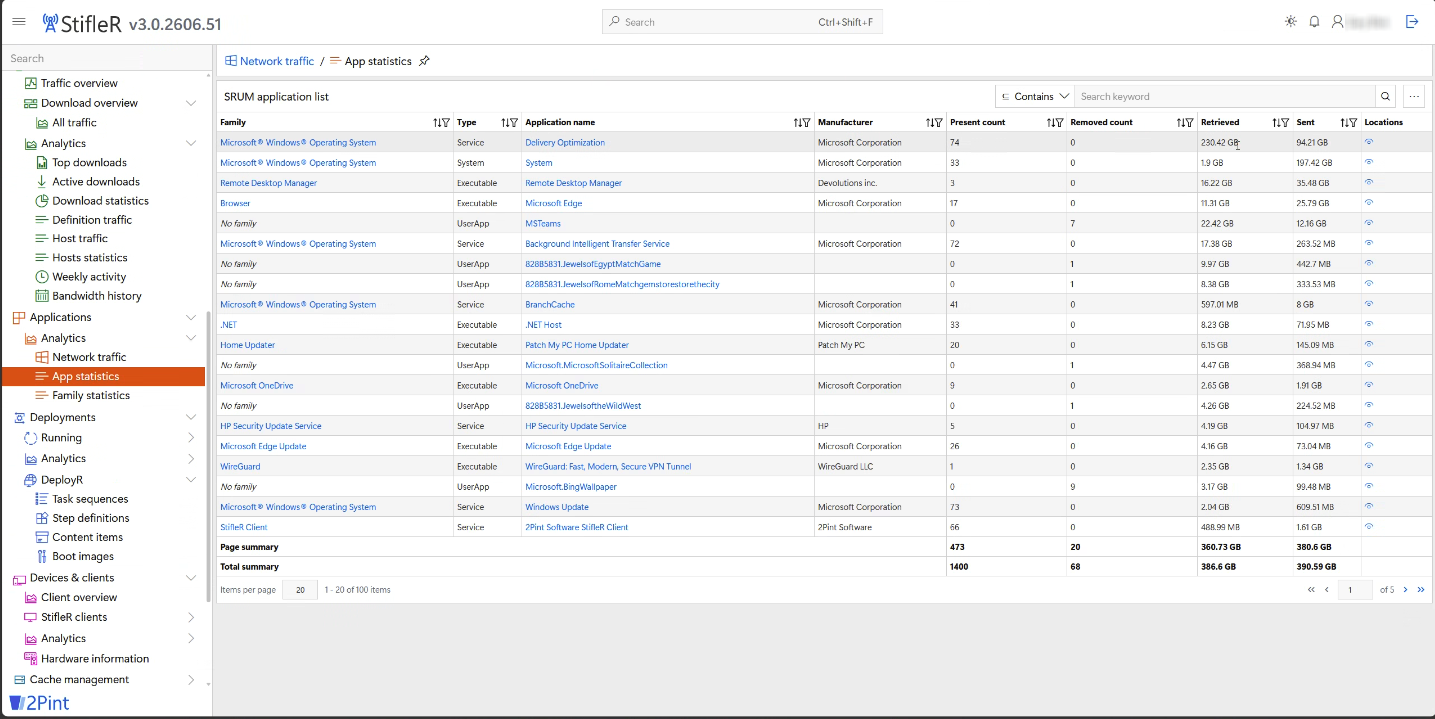The image size is (1435, 719).
Task: Toggle light/dark theme sun icon
Action: coord(1291,22)
